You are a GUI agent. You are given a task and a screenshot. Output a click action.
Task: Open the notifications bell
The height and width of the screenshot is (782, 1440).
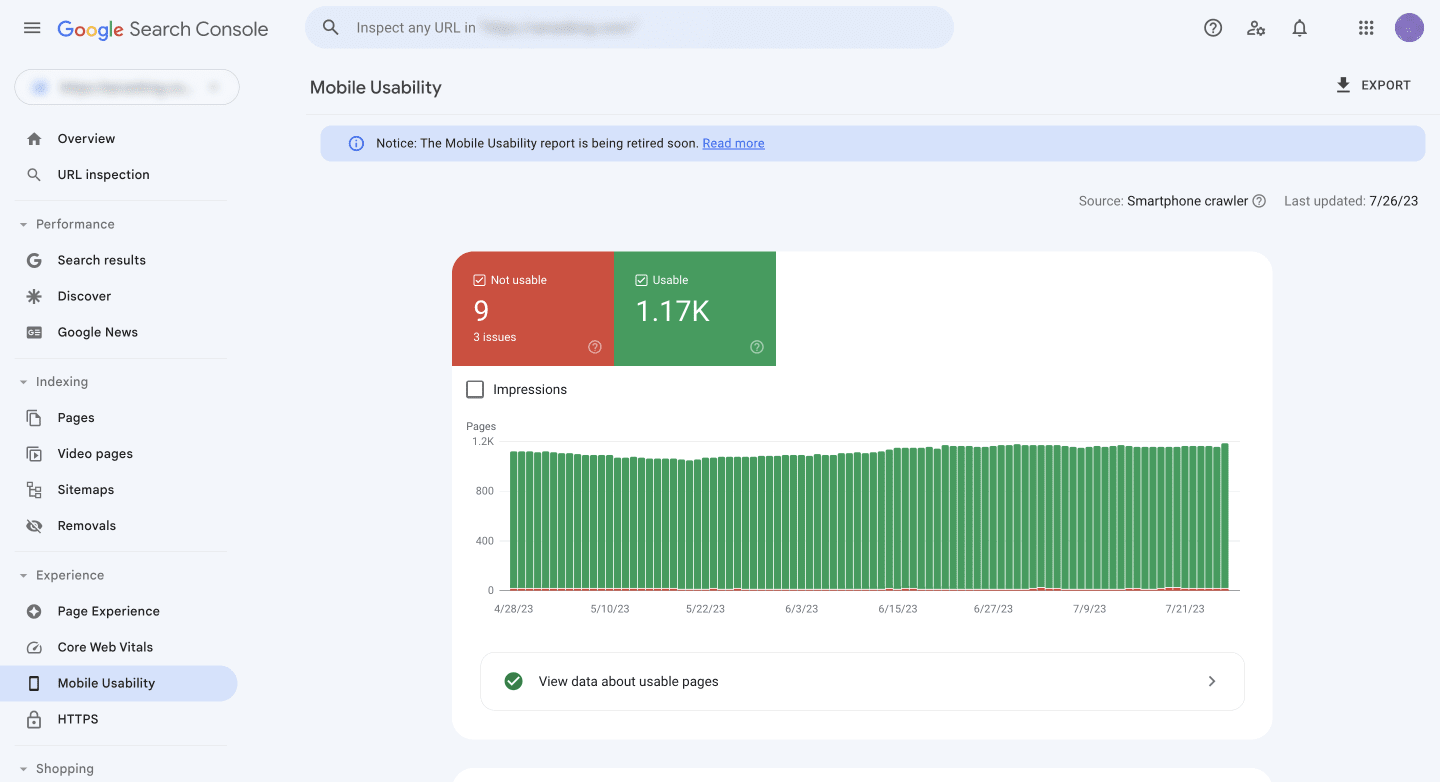[x=1299, y=28]
